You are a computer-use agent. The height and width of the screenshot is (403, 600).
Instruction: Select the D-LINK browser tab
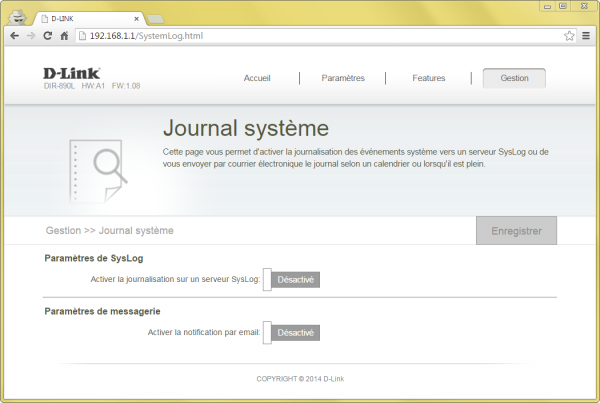(x=85, y=17)
